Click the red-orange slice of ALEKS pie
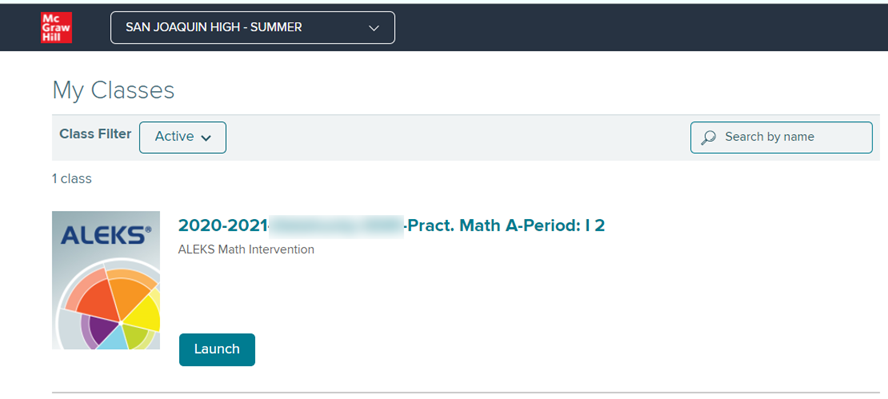888x399 pixels. (x=97, y=299)
